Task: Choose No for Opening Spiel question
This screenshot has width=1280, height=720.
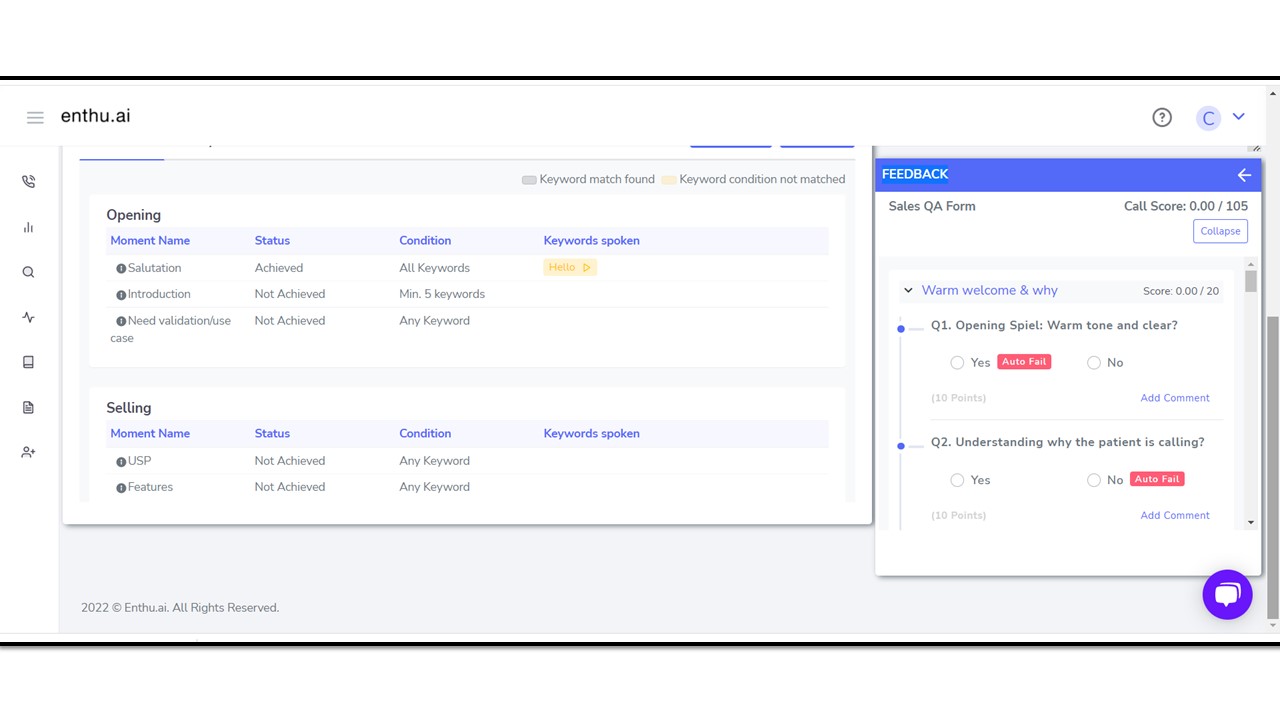Action: tap(1094, 362)
